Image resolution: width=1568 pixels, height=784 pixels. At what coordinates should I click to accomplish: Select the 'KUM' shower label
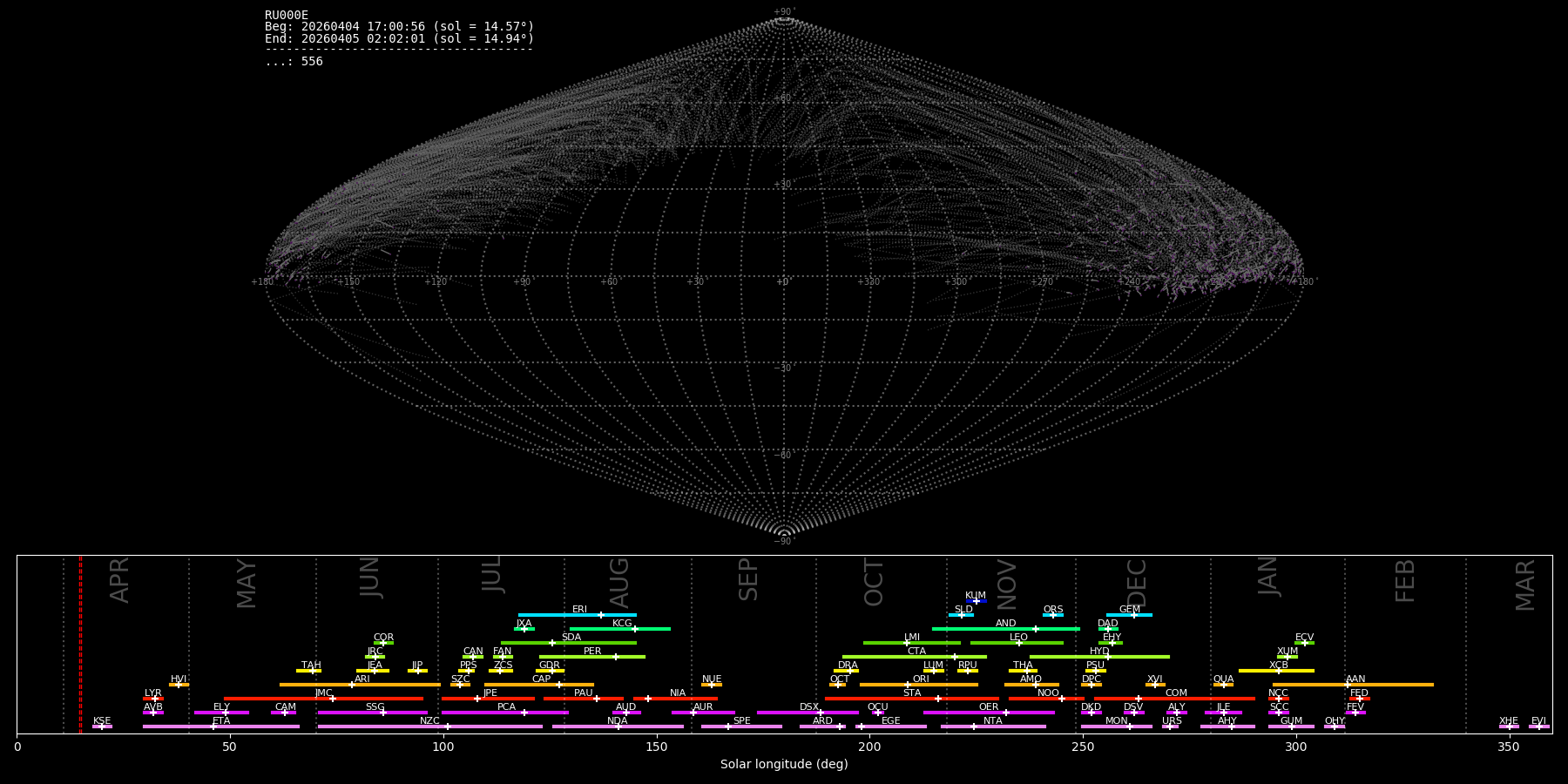coord(976,596)
